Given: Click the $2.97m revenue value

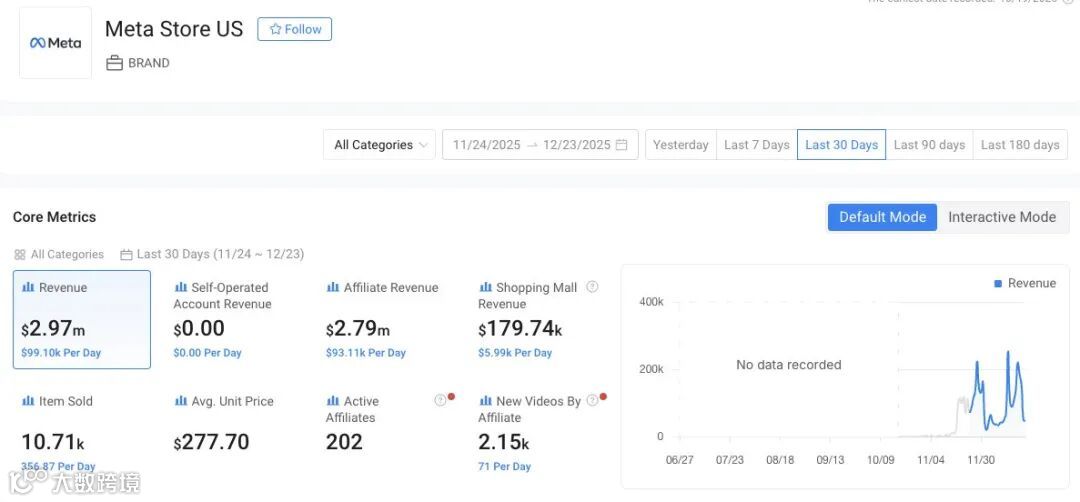Looking at the screenshot, I should (54, 329).
